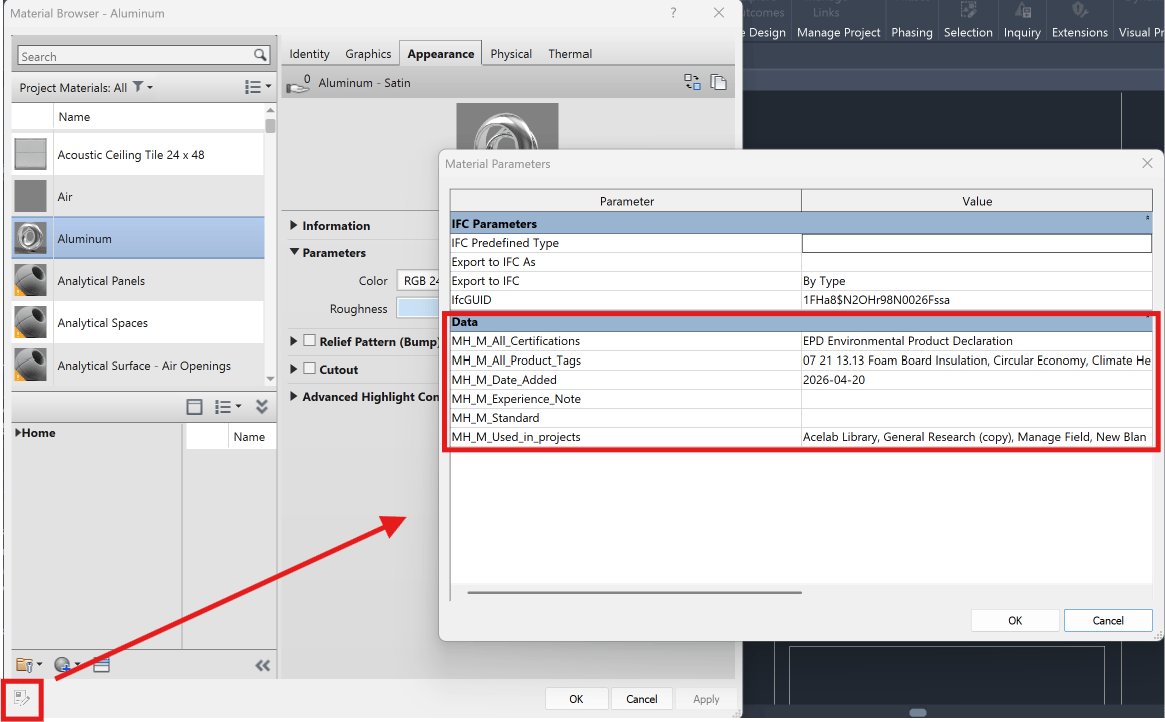Collapse the material browser left pane chevrons
Viewport: 1165px width, 722px height.
point(263,666)
